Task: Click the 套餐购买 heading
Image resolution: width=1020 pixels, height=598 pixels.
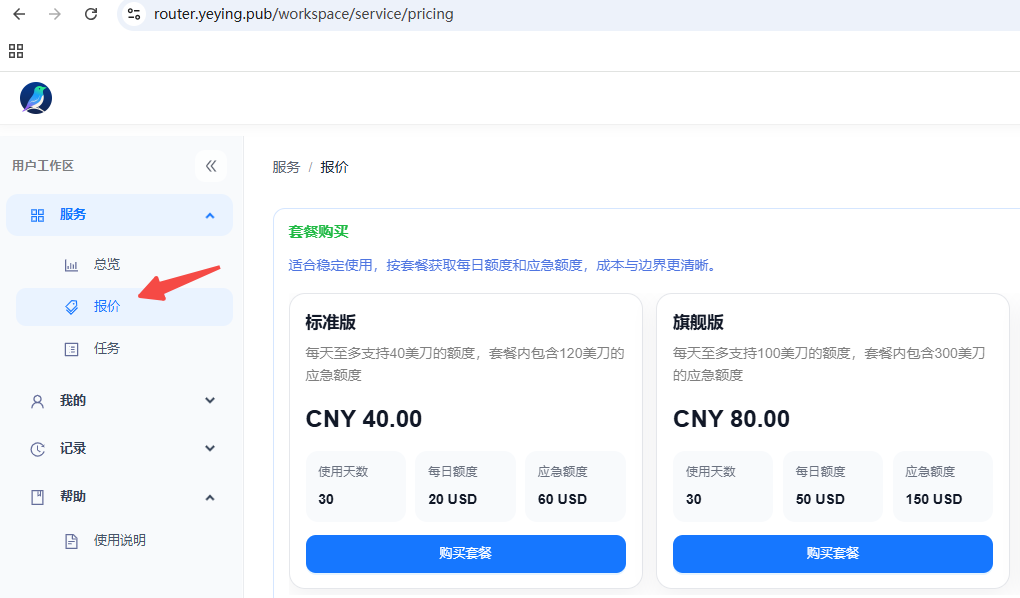Action: point(318,232)
